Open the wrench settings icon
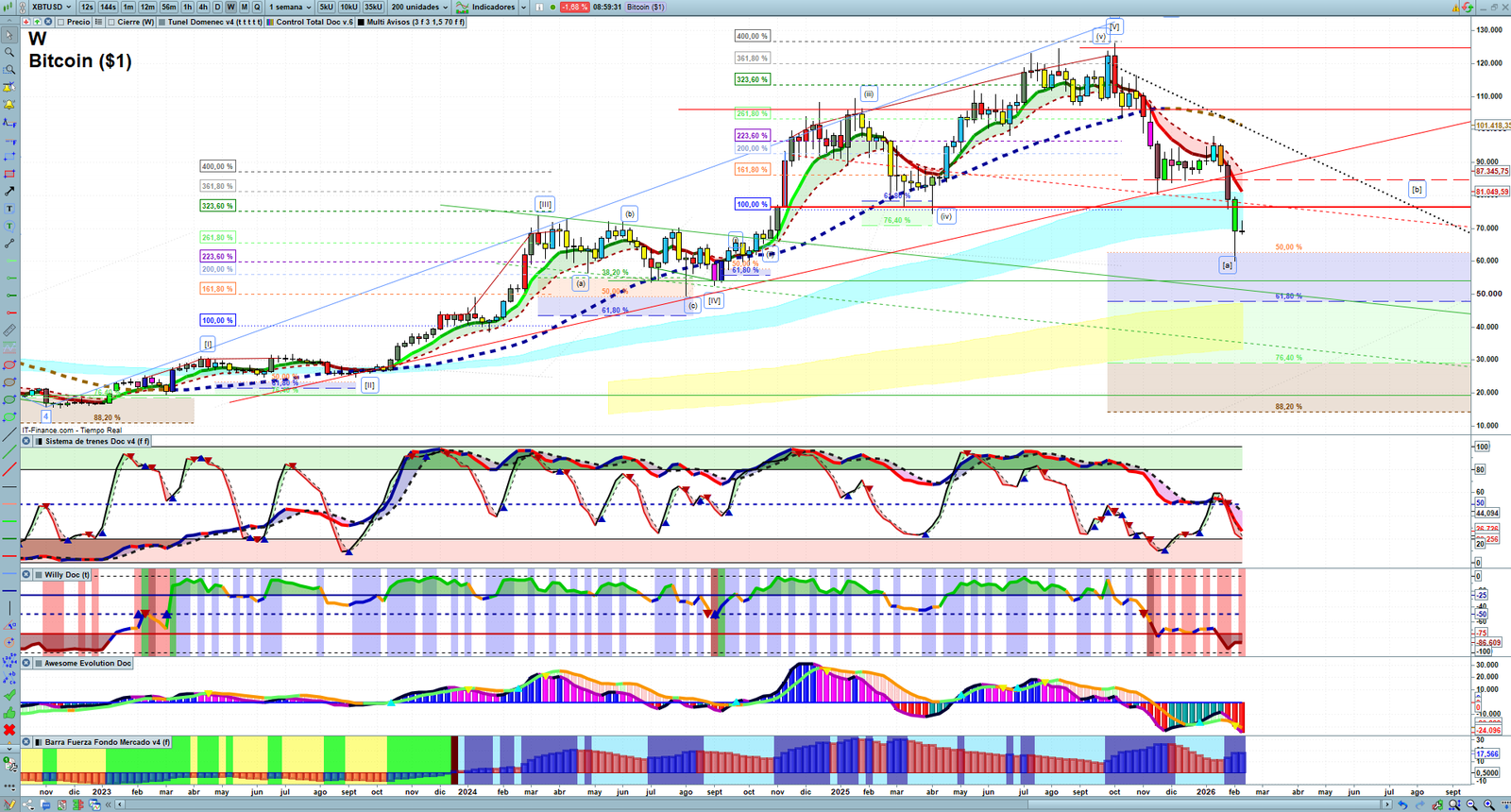The image size is (1511, 812). (1437, 804)
